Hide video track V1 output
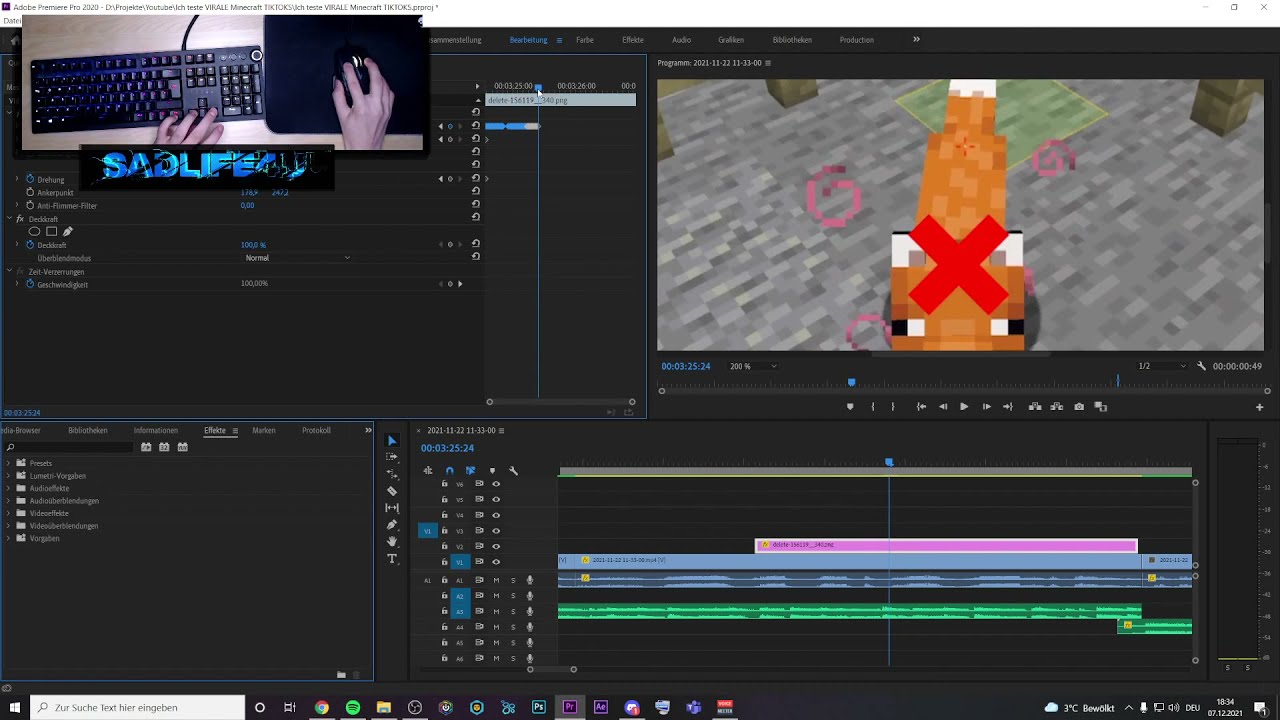This screenshot has width=1280, height=720. point(496,562)
